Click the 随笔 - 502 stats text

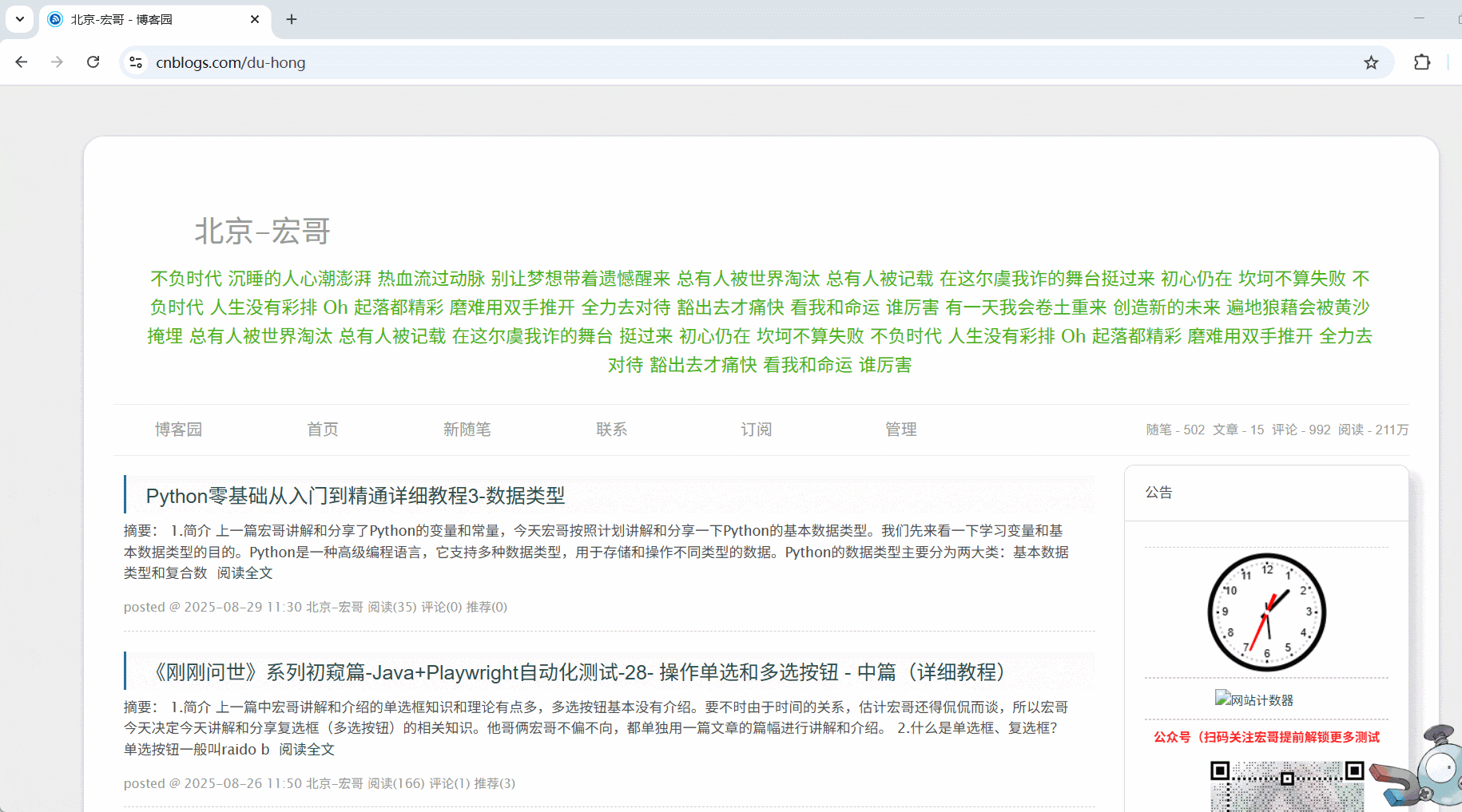(x=1175, y=430)
